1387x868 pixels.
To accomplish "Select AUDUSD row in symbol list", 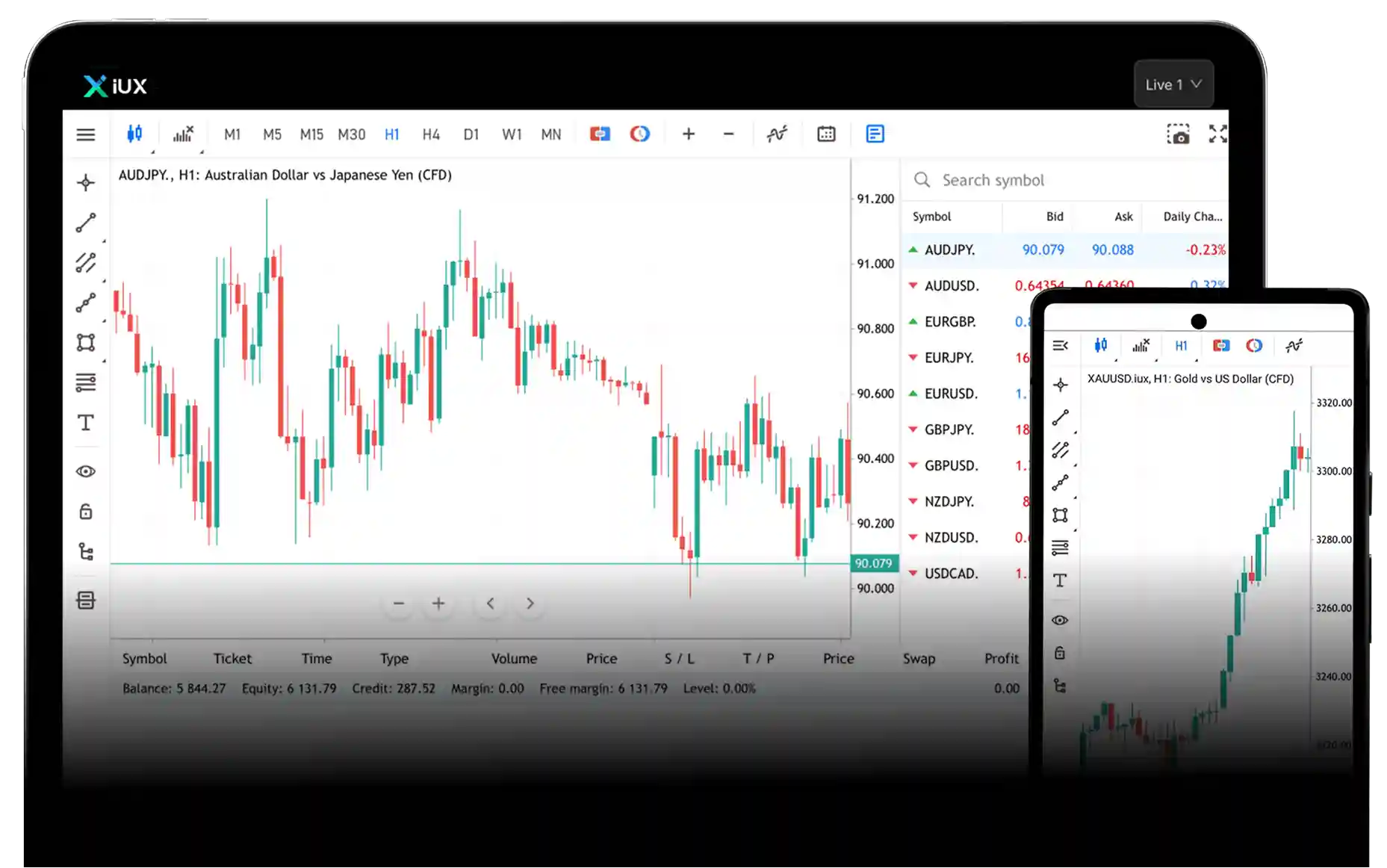I will tap(1065, 285).
